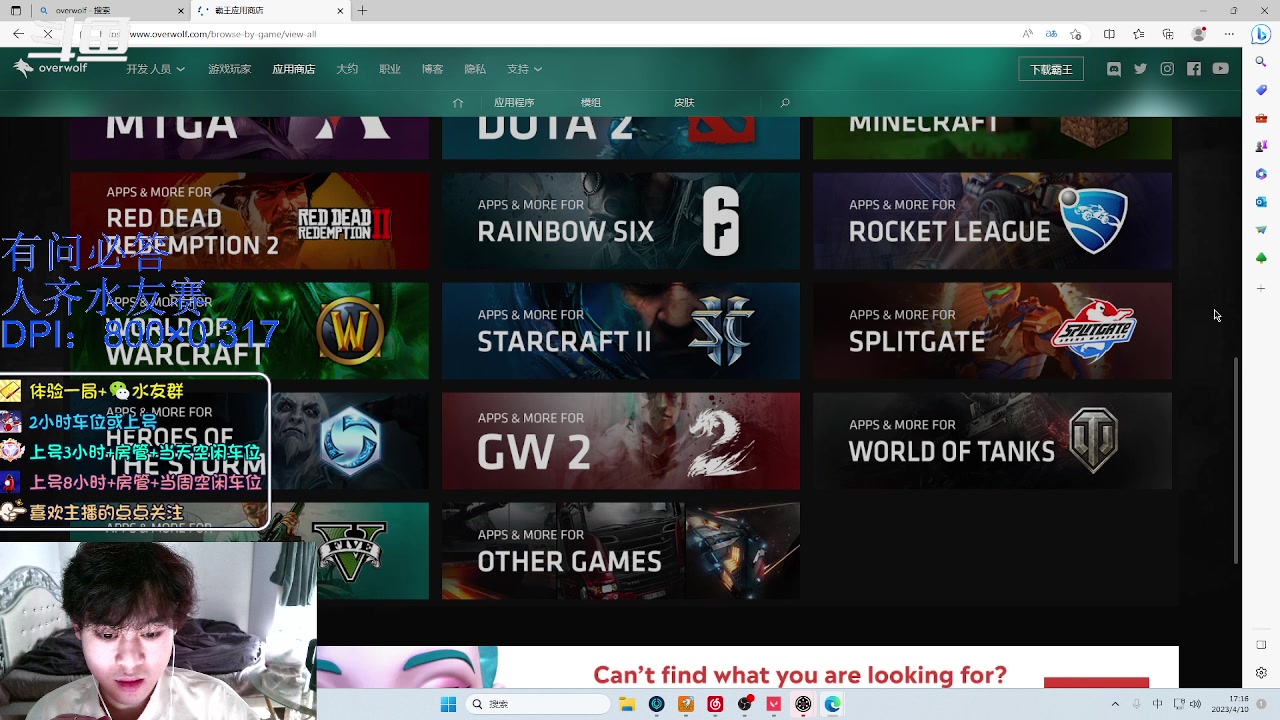Open Splitgate game card

coord(992,331)
